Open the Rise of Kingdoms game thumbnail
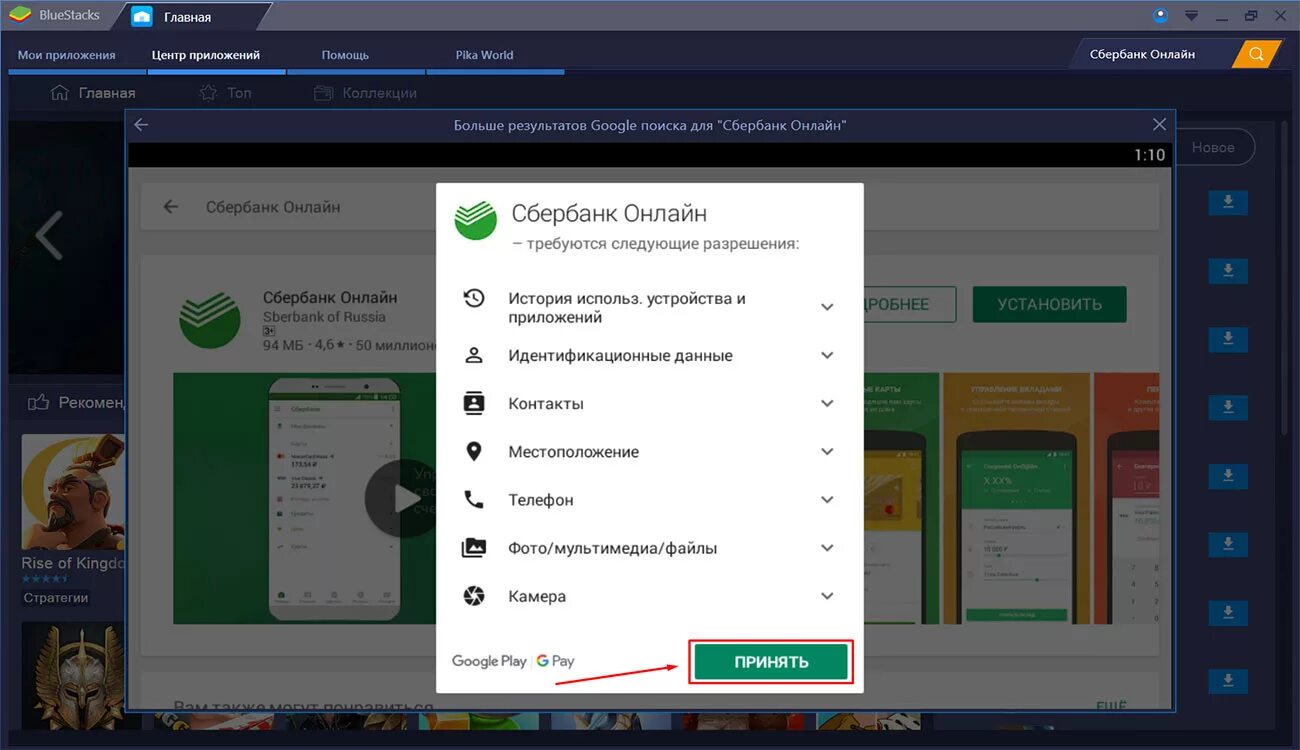The width and height of the screenshot is (1300, 750). tap(73, 490)
